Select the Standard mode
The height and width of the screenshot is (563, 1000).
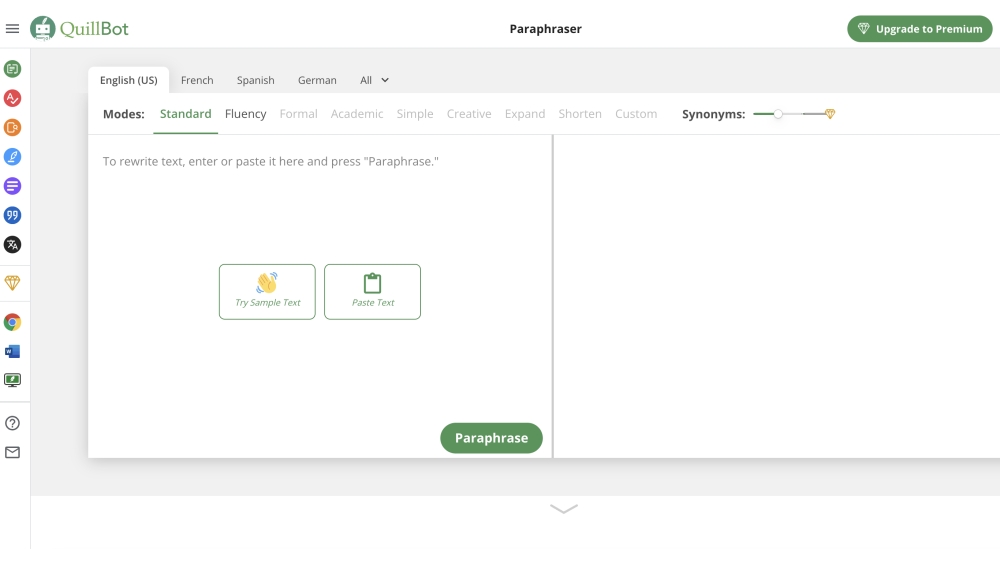[186, 114]
